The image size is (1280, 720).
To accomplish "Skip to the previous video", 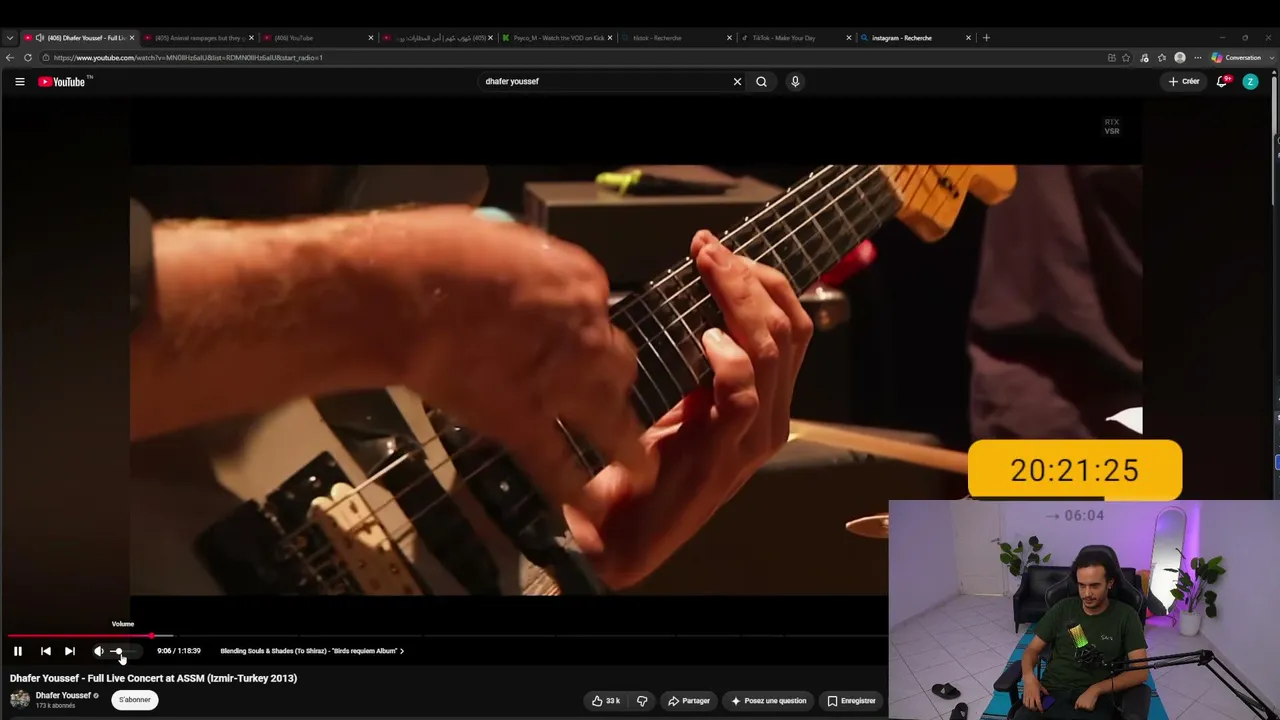I will [46, 651].
